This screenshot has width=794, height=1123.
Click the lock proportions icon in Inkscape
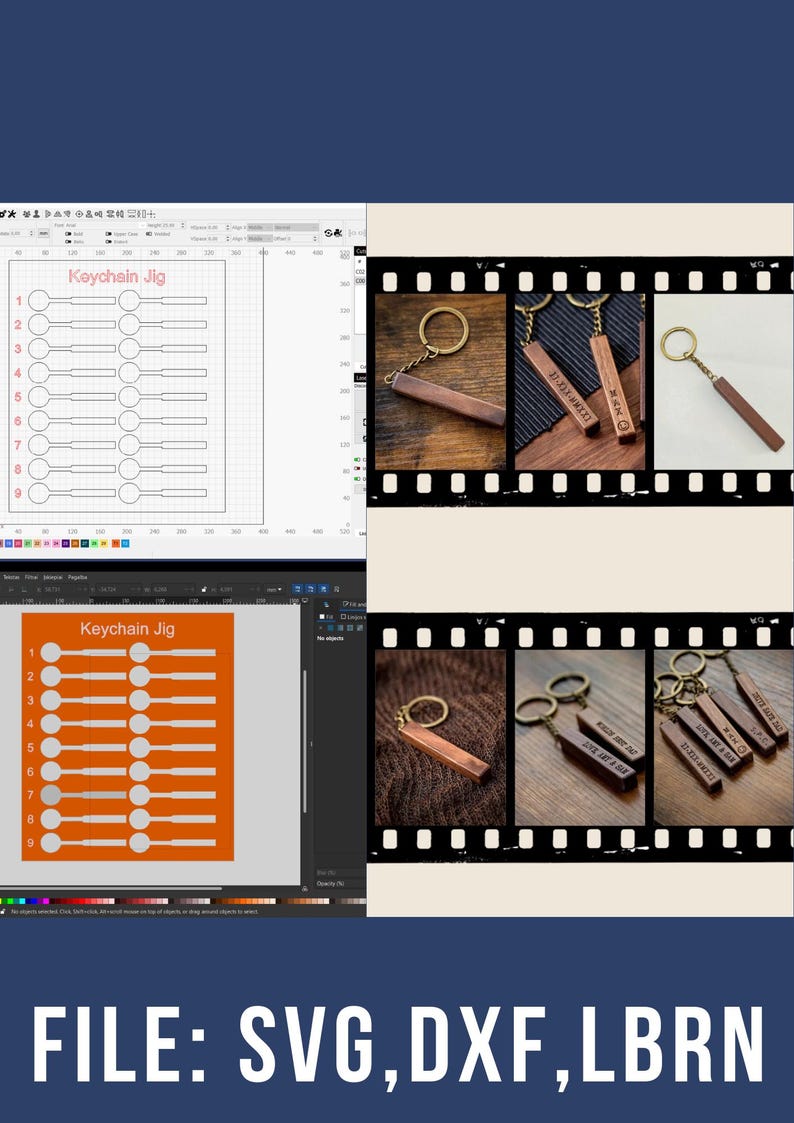coord(204,589)
